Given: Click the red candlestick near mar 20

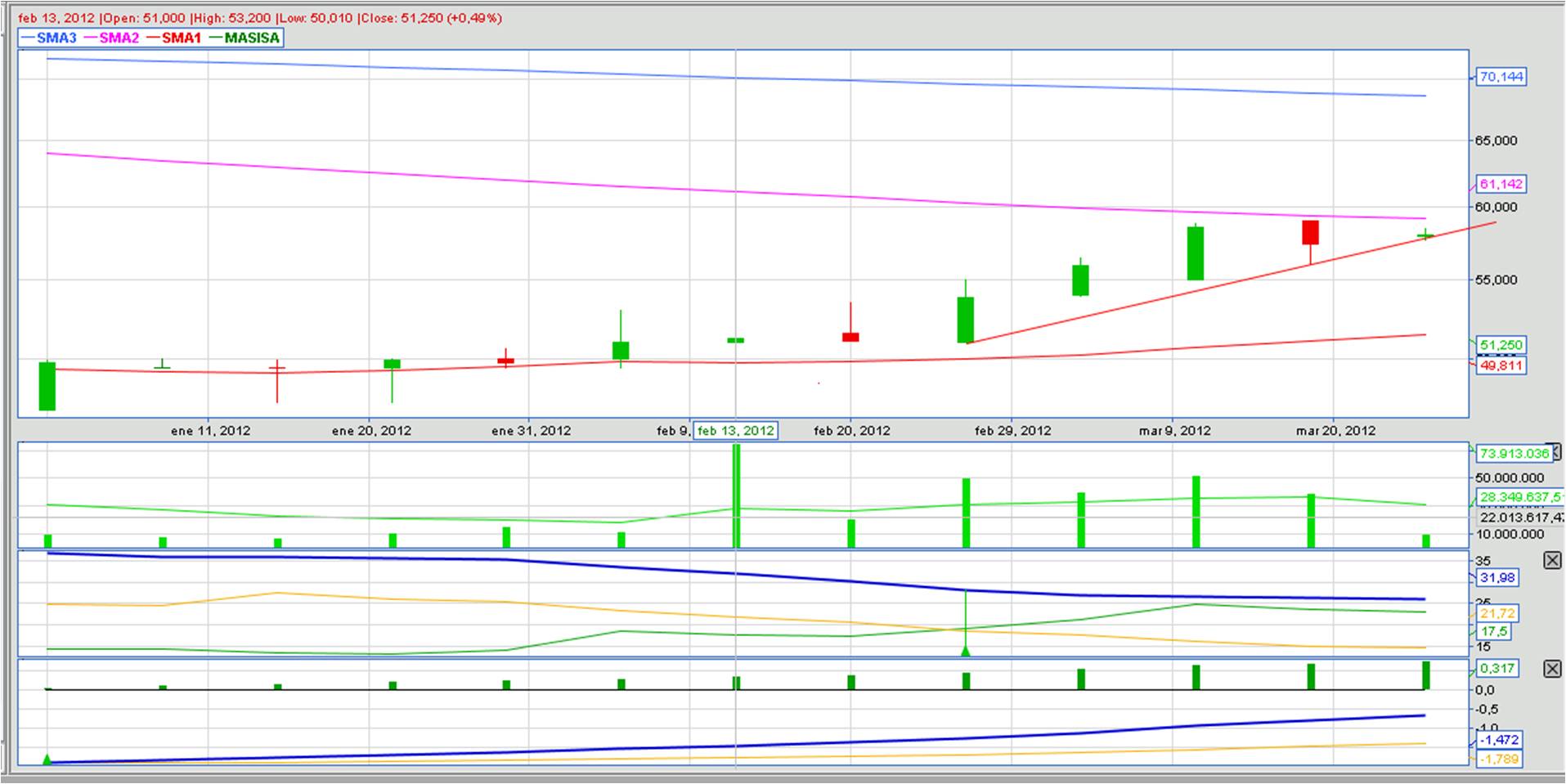Looking at the screenshot, I should tap(1310, 232).
